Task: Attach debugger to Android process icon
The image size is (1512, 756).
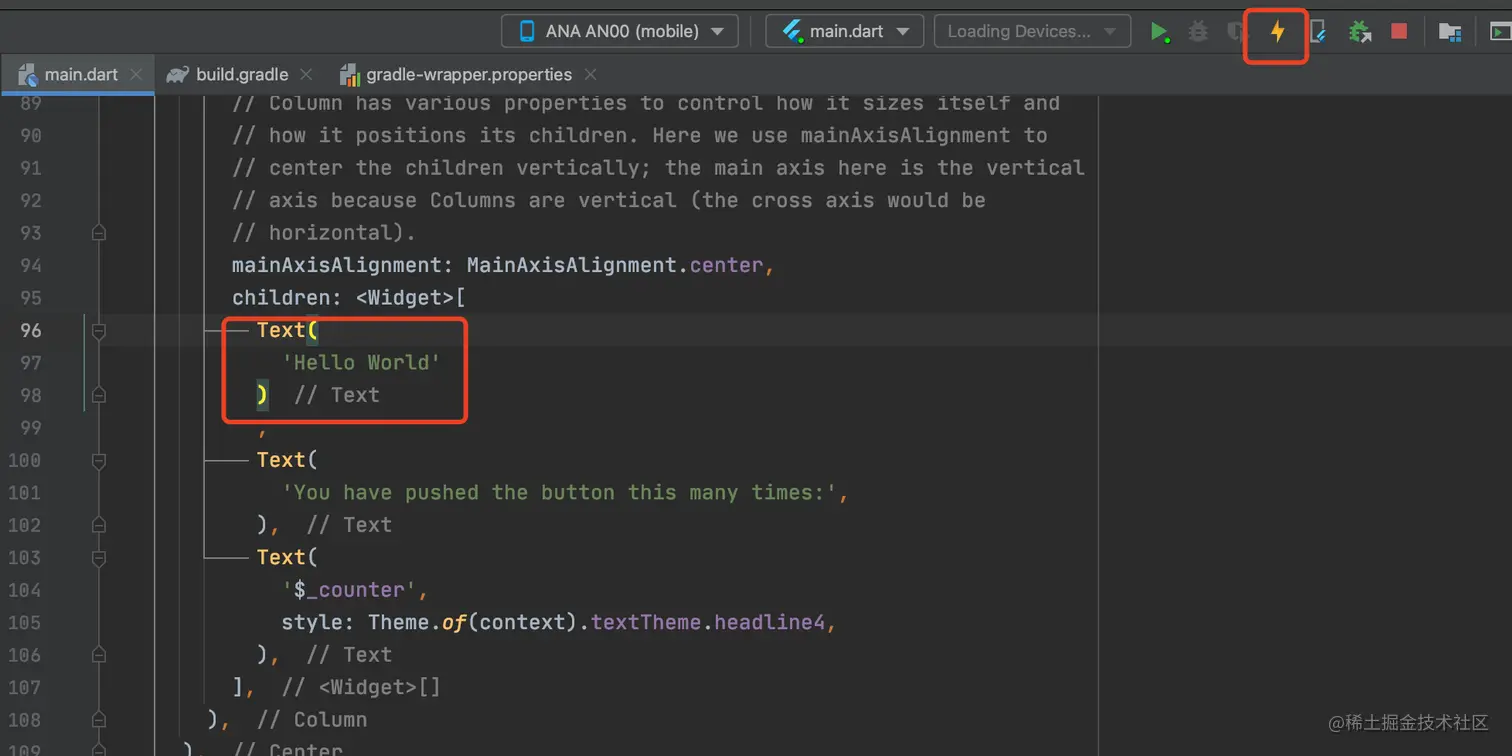Action: [1359, 32]
